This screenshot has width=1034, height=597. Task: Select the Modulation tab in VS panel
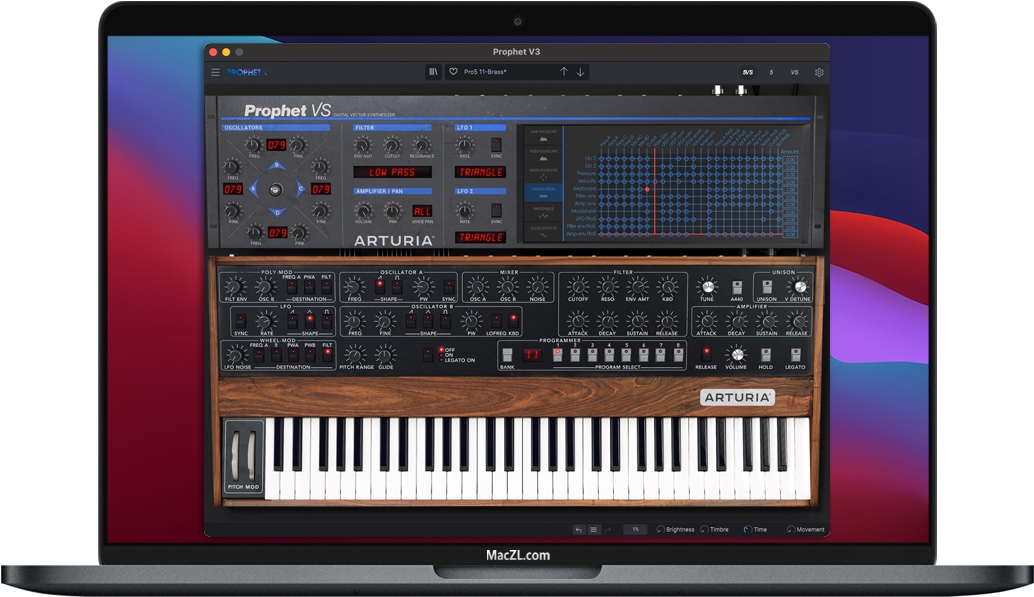click(544, 190)
